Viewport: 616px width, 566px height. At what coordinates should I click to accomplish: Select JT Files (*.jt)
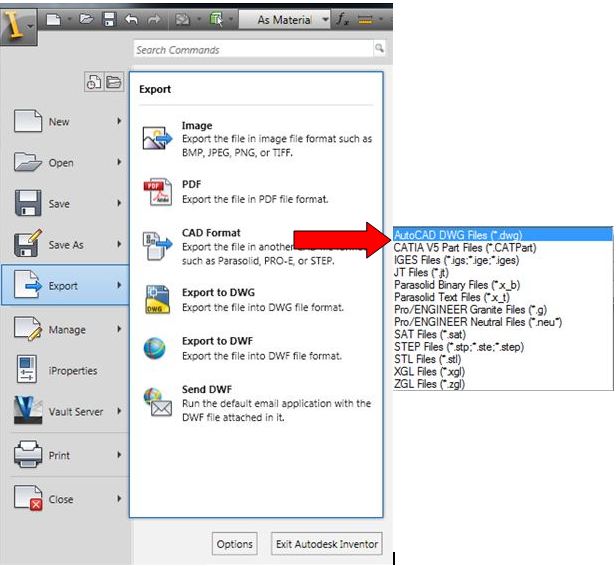(x=503, y=272)
